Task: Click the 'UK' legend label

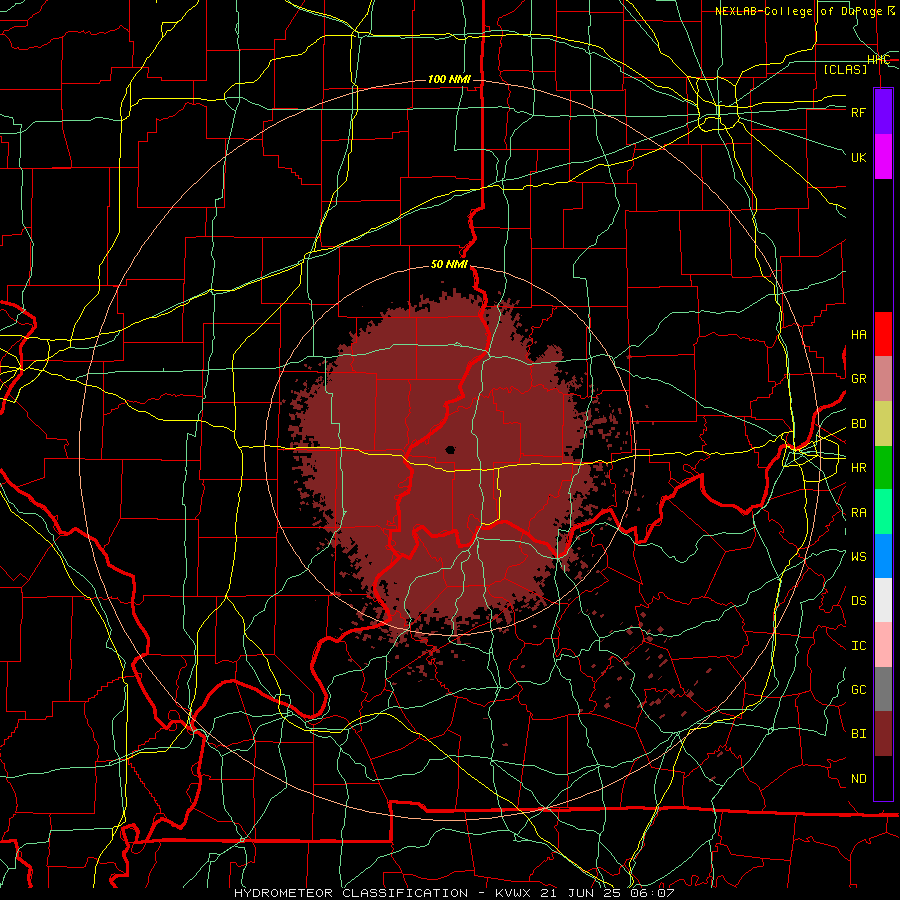Action: (858, 157)
